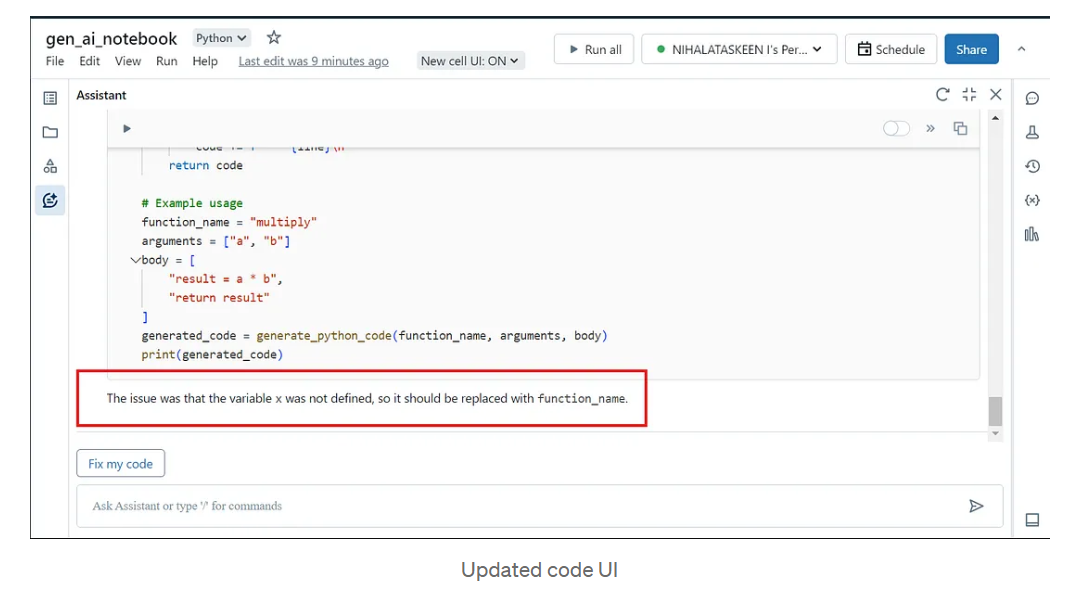Send the Assistant prompt with the arrow icon
1087x594 pixels.
(x=977, y=506)
